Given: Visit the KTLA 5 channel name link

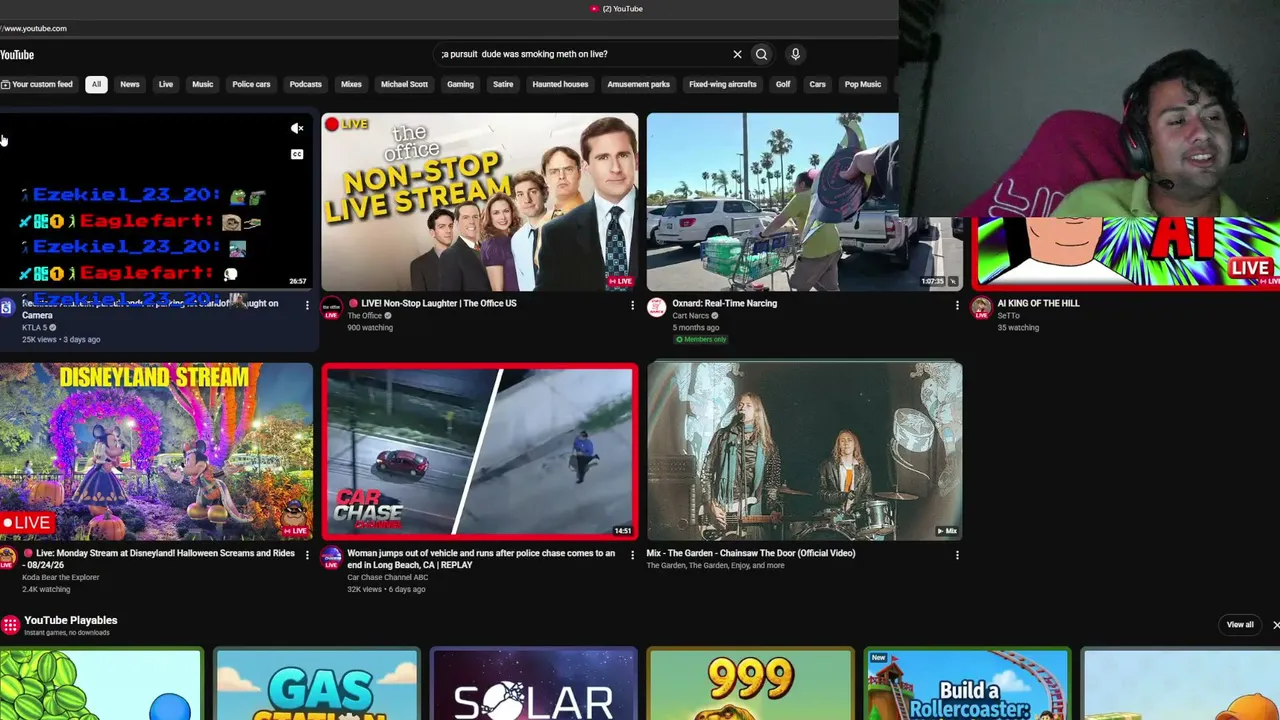Looking at the screenshot, I should click(x=35, y=327).
